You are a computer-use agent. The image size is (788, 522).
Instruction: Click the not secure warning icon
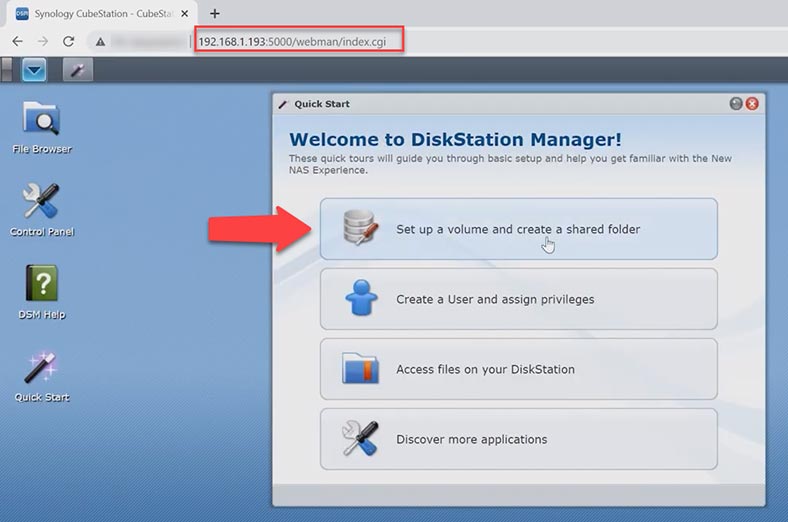(101, 42)
